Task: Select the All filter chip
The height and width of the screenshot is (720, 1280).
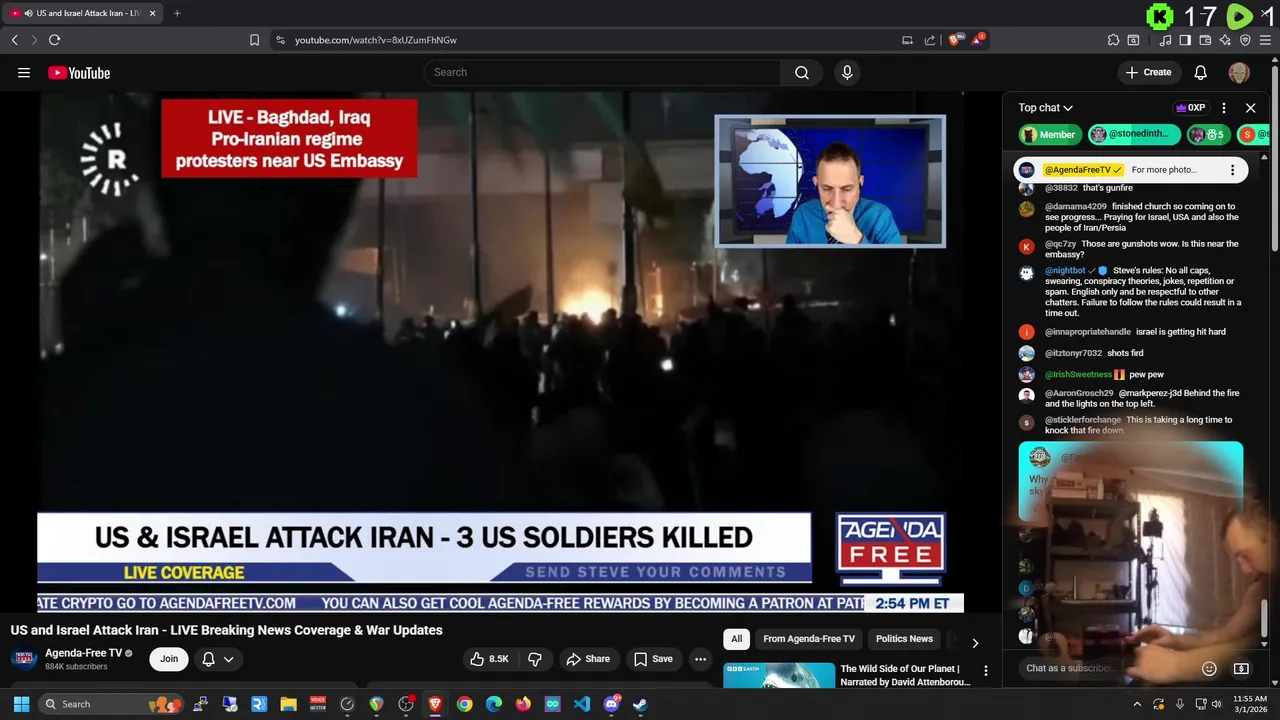Action: [x=736, y=639]
